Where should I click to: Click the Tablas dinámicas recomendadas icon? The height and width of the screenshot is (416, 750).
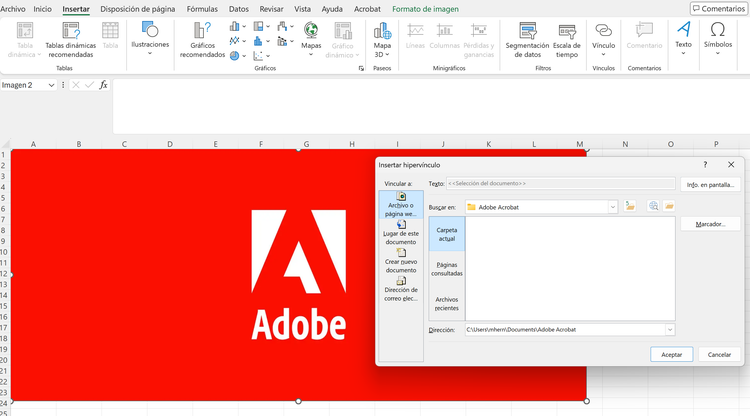(70, 31)
